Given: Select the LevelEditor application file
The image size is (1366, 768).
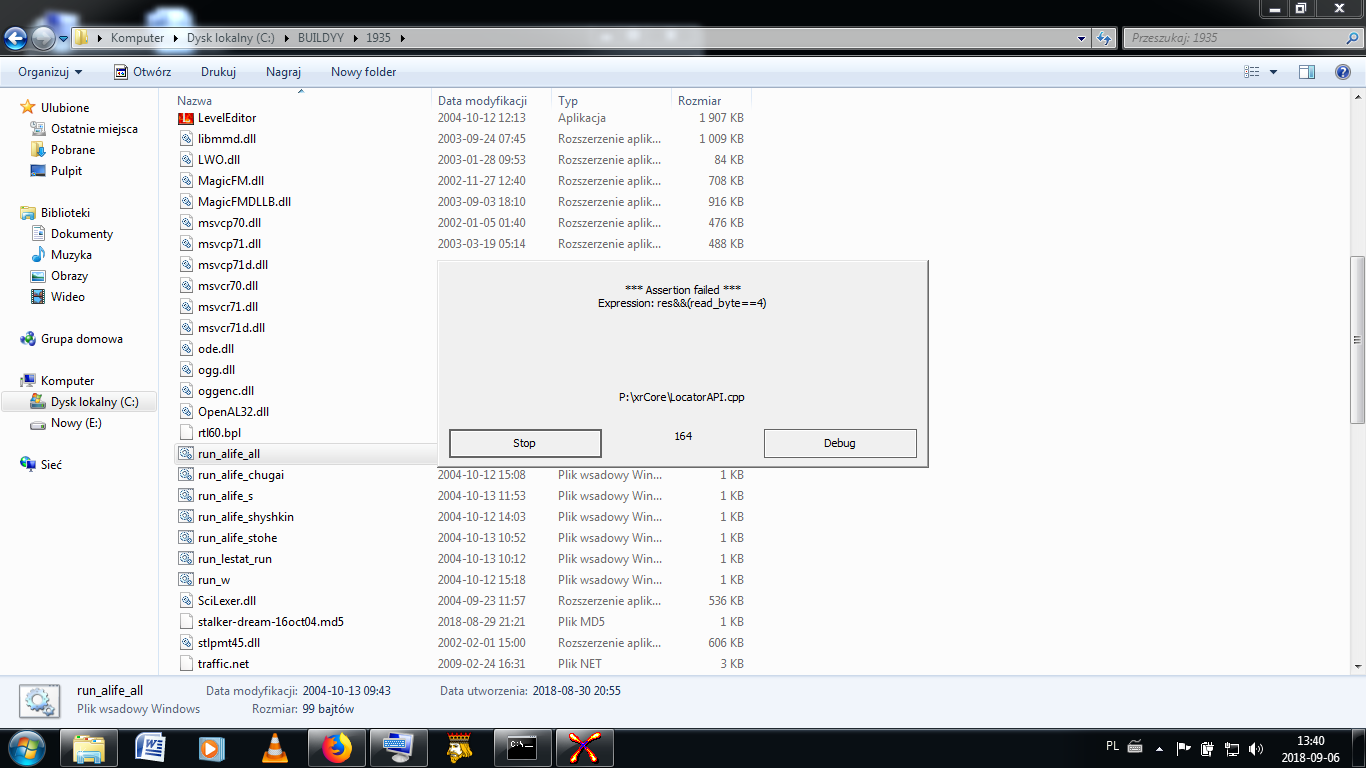Looking at the screenshot, I should click(x=227, y=118).
